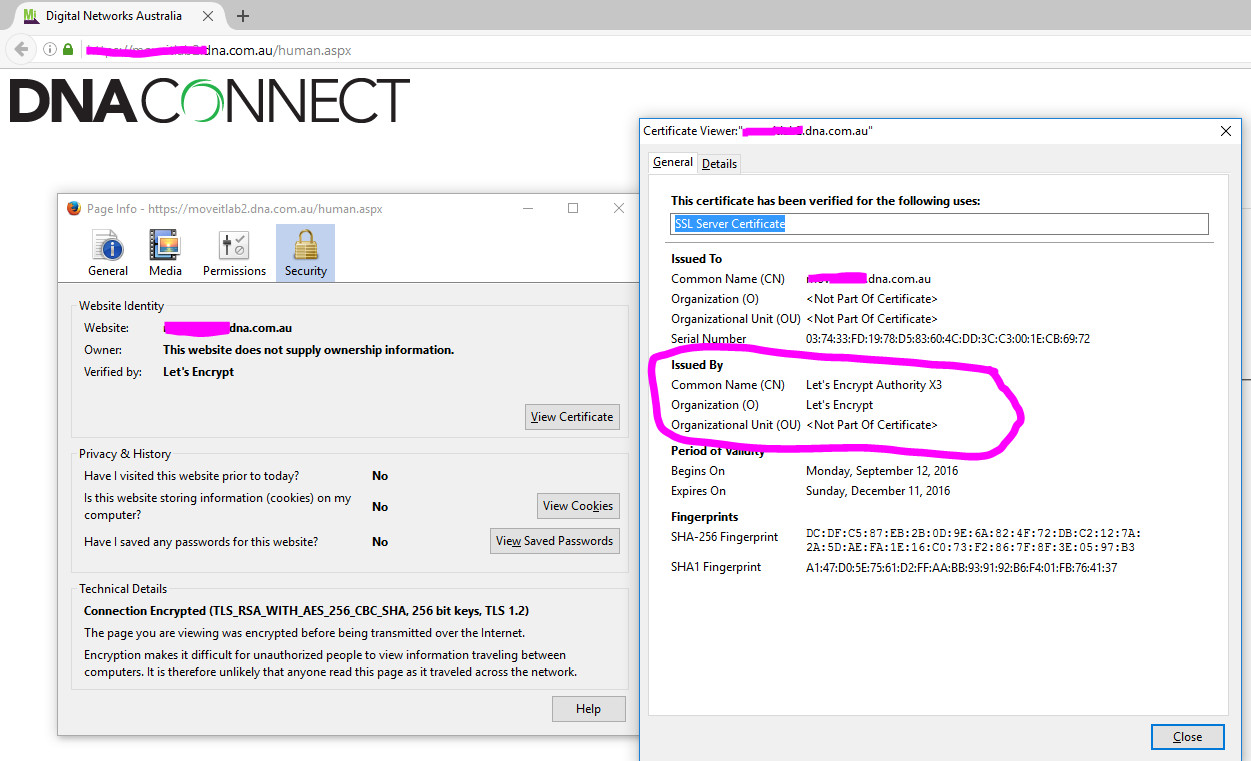The image size is (1251, 761).
Task: Click the 'Technical Details' group label
Action: coord(123,589)
